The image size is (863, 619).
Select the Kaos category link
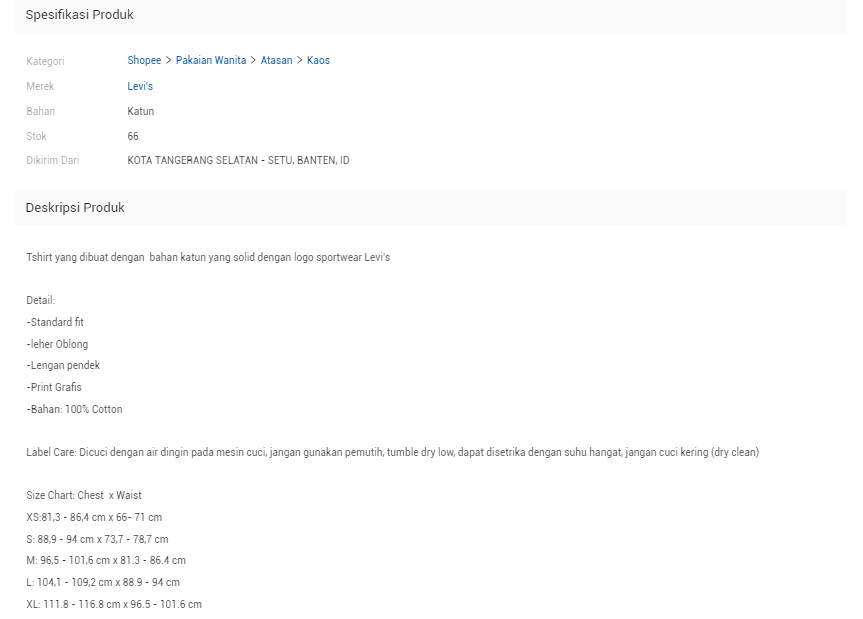pyautogui.click(x=318, y=61)
